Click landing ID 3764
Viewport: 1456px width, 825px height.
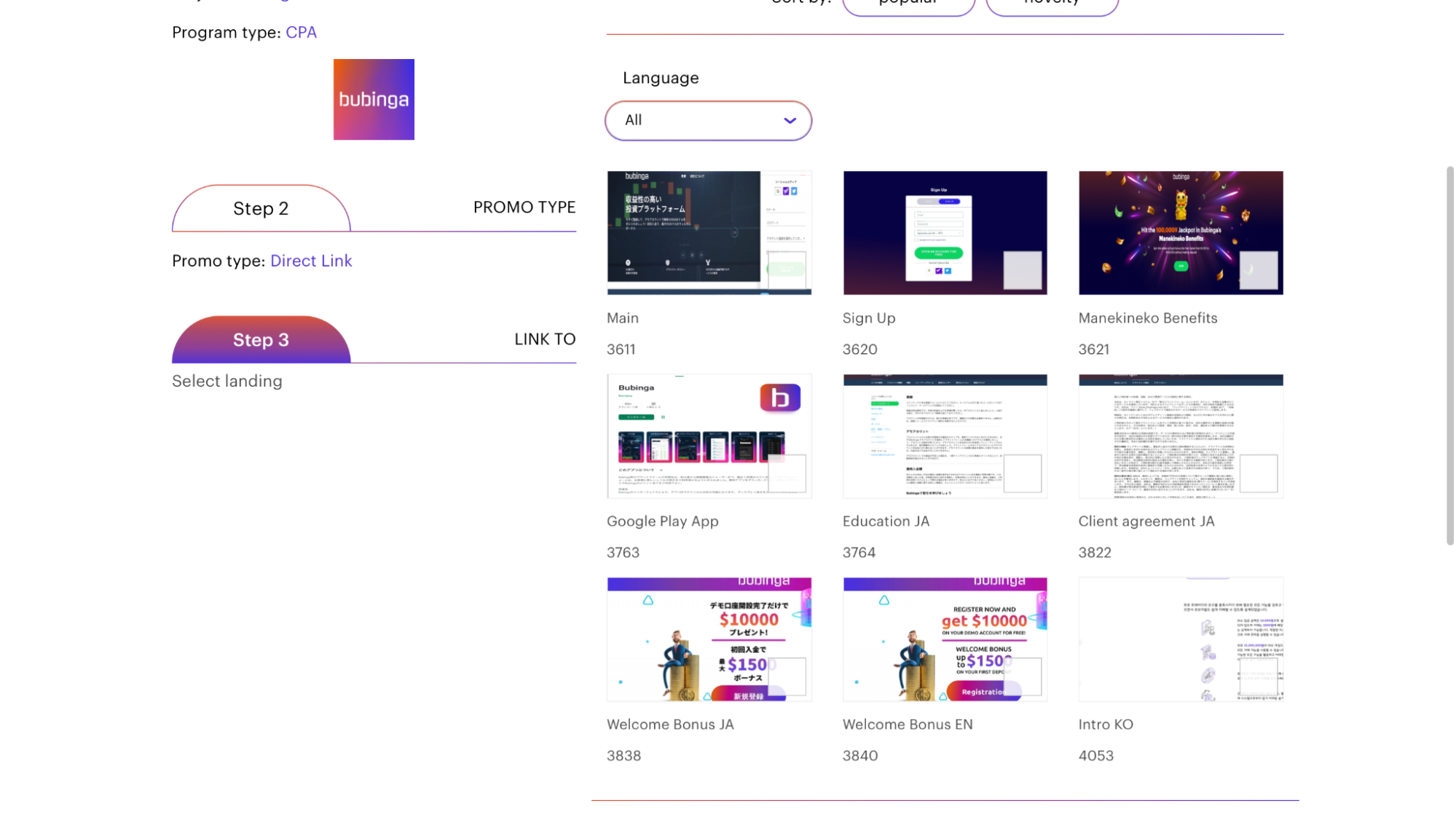point(859,553)
